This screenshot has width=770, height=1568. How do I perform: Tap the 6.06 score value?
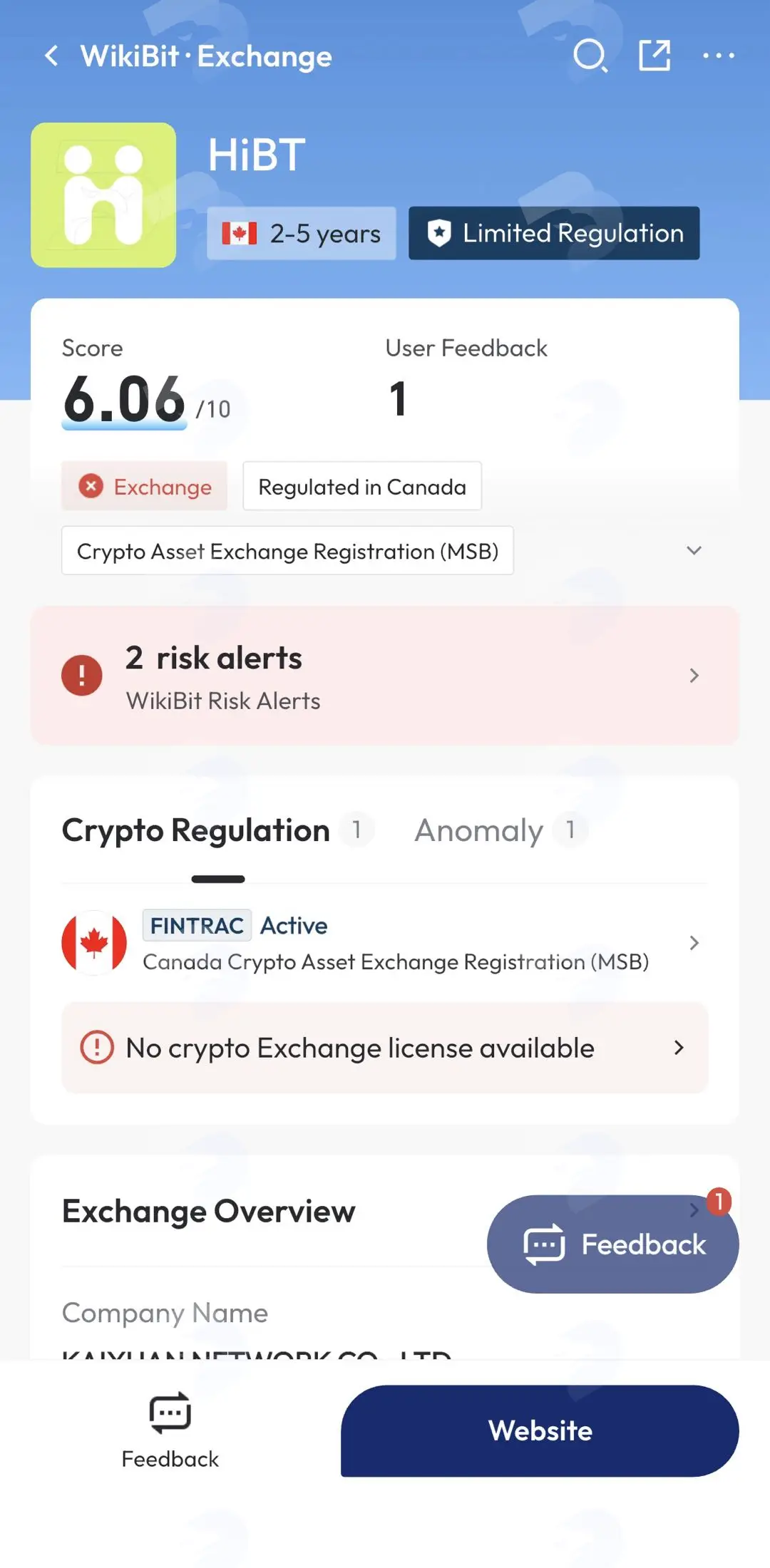click(x=124, y=399)
